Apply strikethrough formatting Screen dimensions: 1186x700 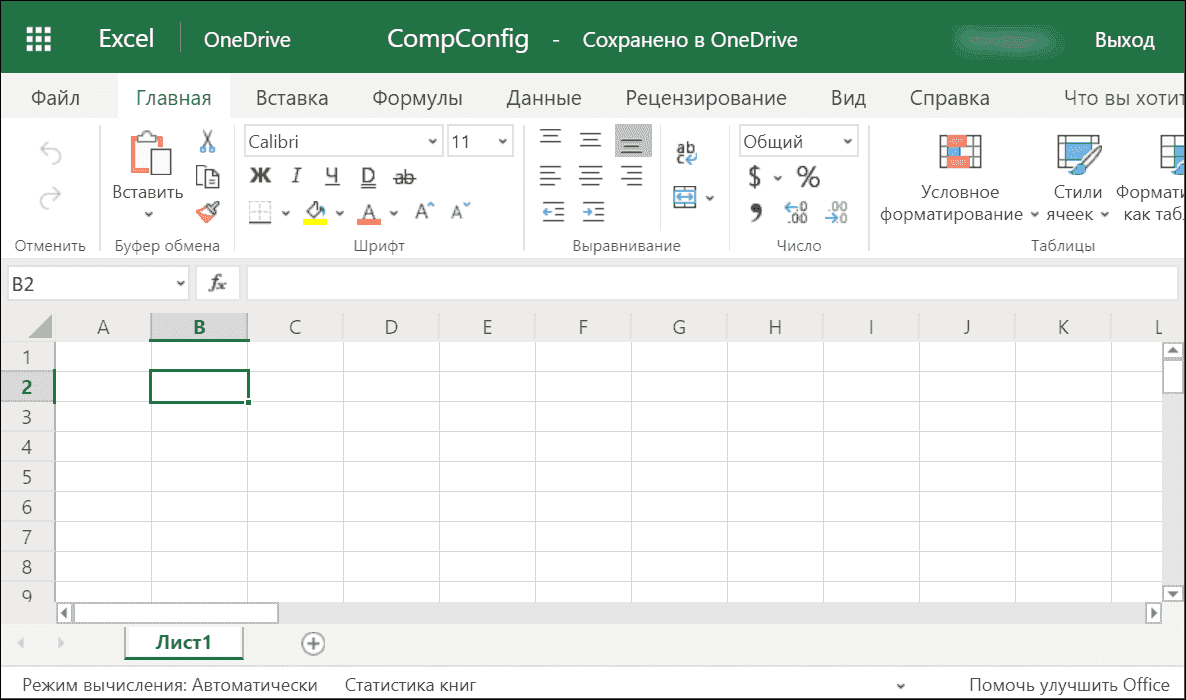pos(404,176)
